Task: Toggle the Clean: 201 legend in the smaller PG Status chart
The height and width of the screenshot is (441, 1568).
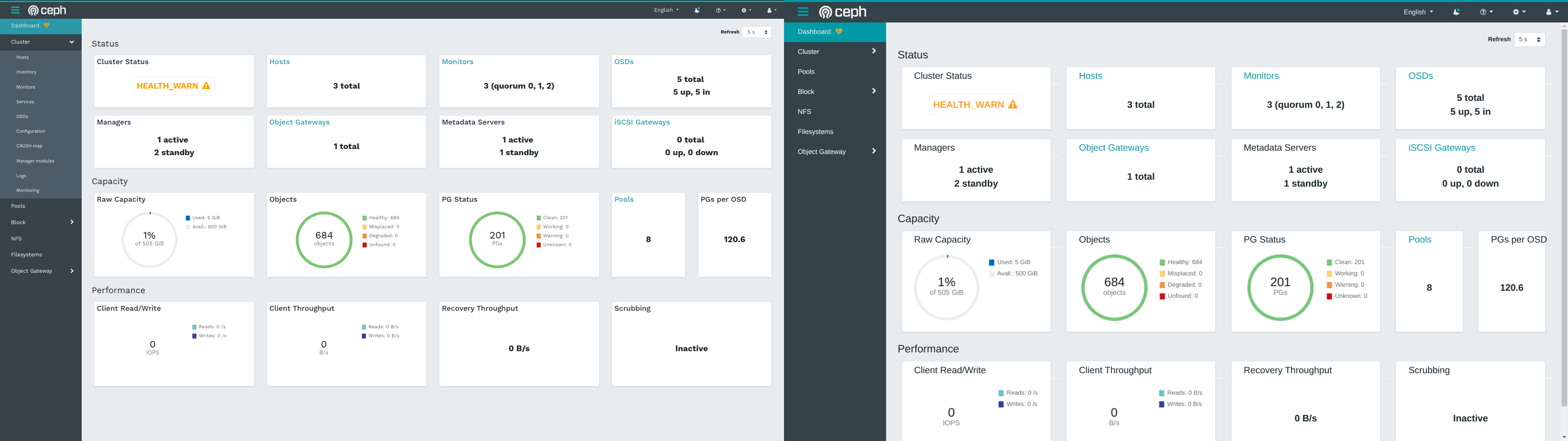Action: (552, 218)
